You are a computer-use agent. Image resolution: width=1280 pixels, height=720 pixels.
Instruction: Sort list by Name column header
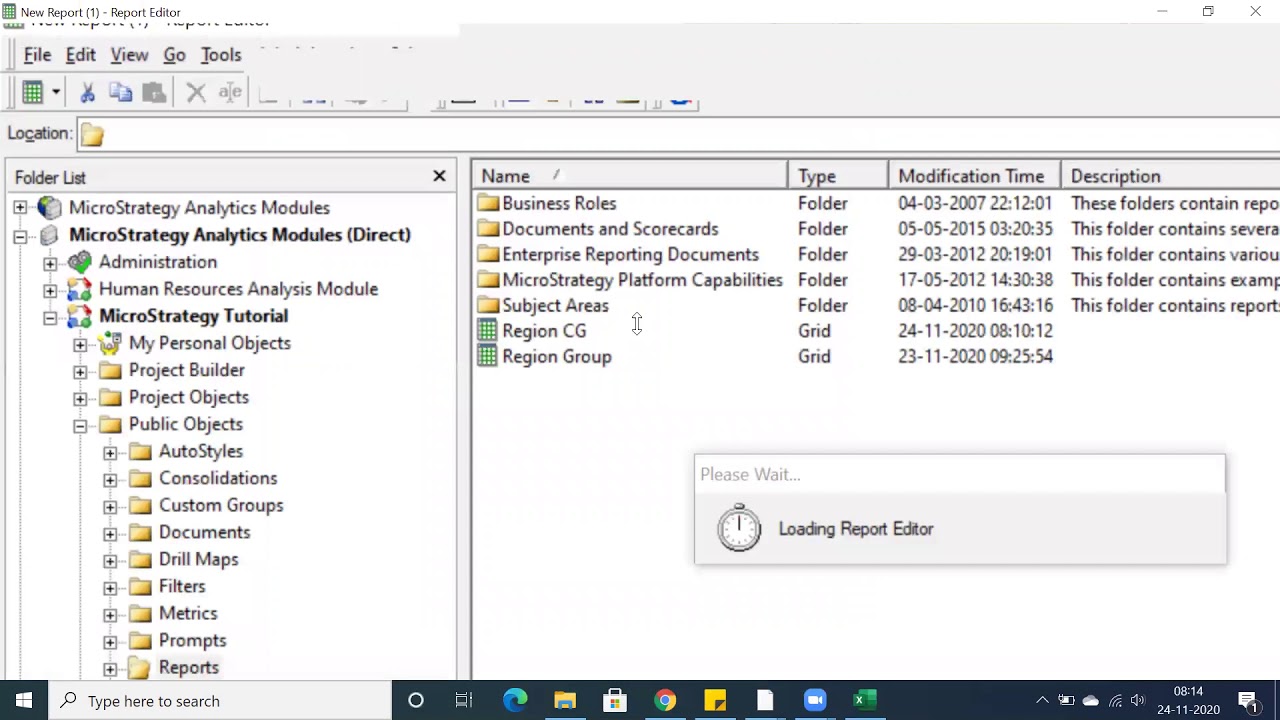pos(630,176)
